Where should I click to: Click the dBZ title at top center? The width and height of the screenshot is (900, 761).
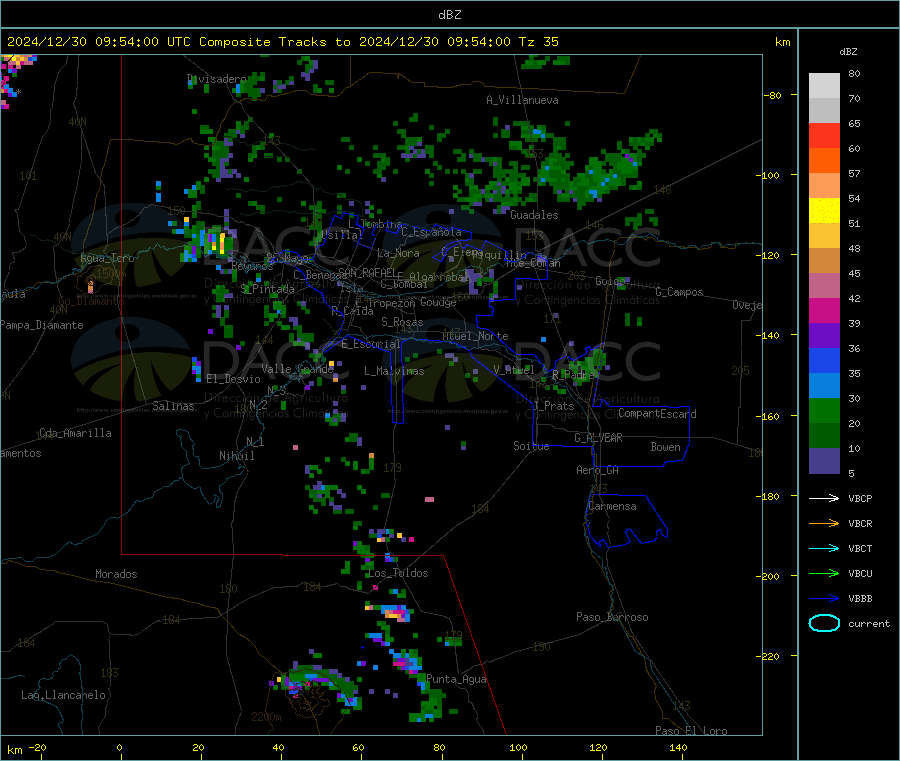click(x=449, y=14)
